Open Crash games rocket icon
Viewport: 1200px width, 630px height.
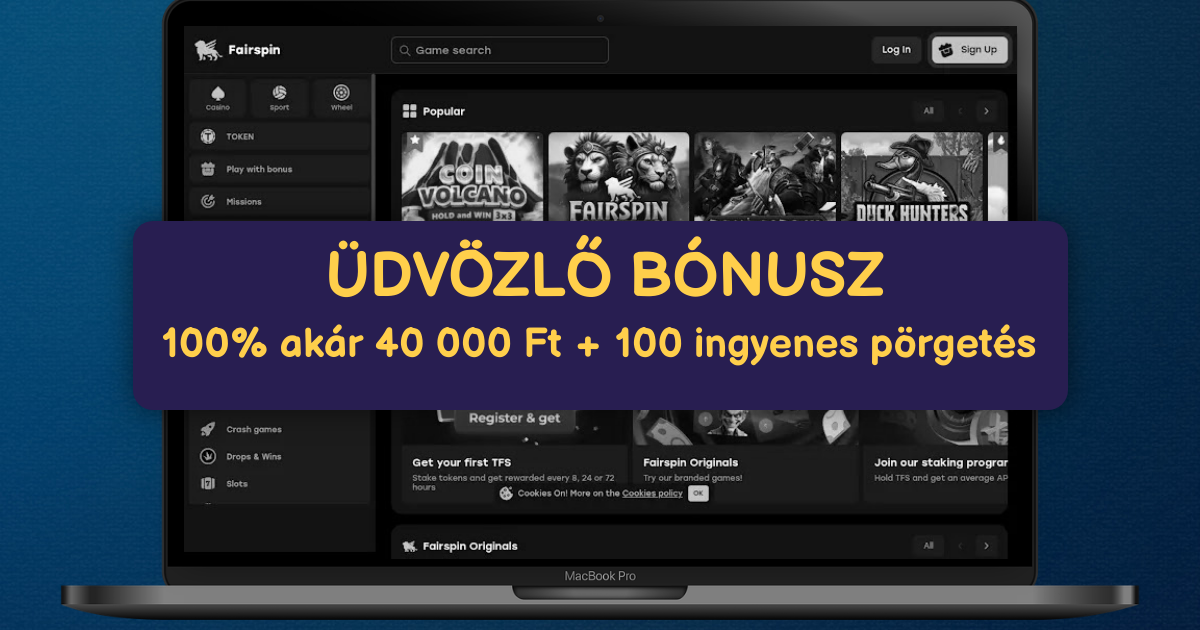(208, 429)
